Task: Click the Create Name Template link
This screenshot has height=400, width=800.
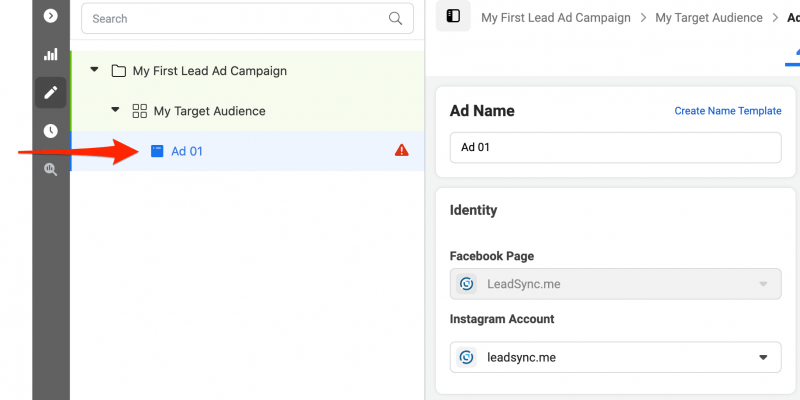Action: click(728, 111)
